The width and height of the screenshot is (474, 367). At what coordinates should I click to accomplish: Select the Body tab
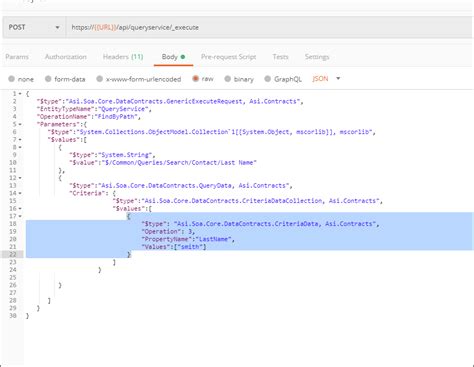173,57
